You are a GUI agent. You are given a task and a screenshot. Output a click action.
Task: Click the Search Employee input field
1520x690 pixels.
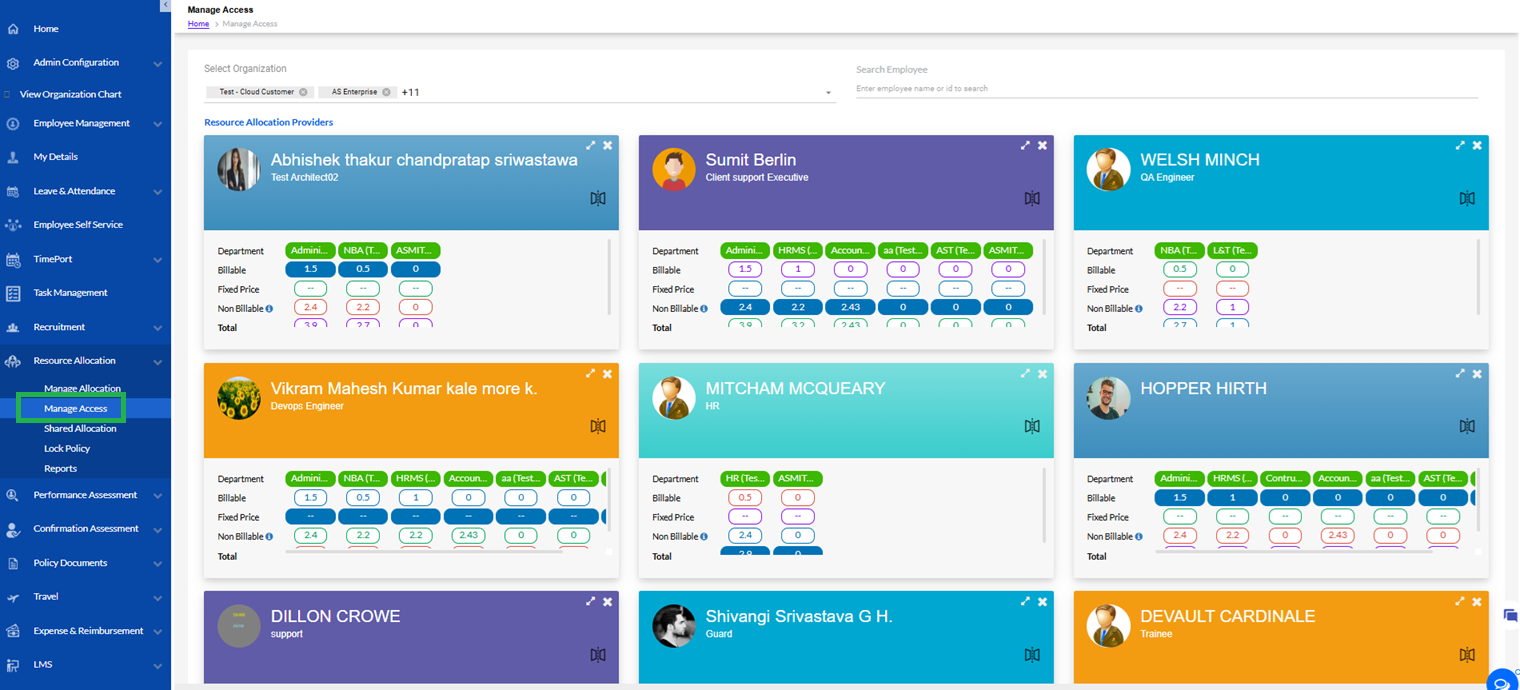1166,89
